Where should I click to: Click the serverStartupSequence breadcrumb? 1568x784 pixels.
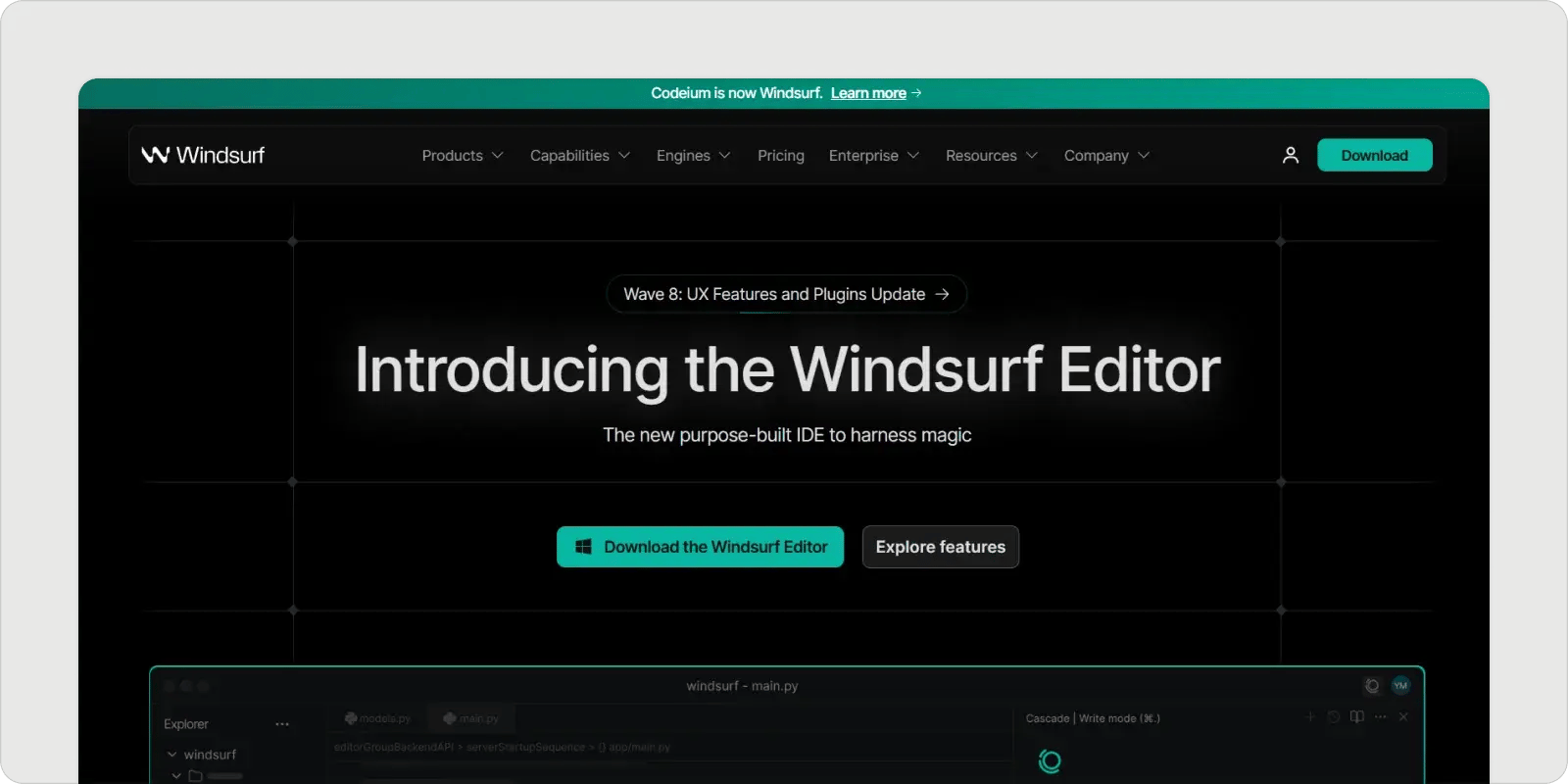click(525, 747)
